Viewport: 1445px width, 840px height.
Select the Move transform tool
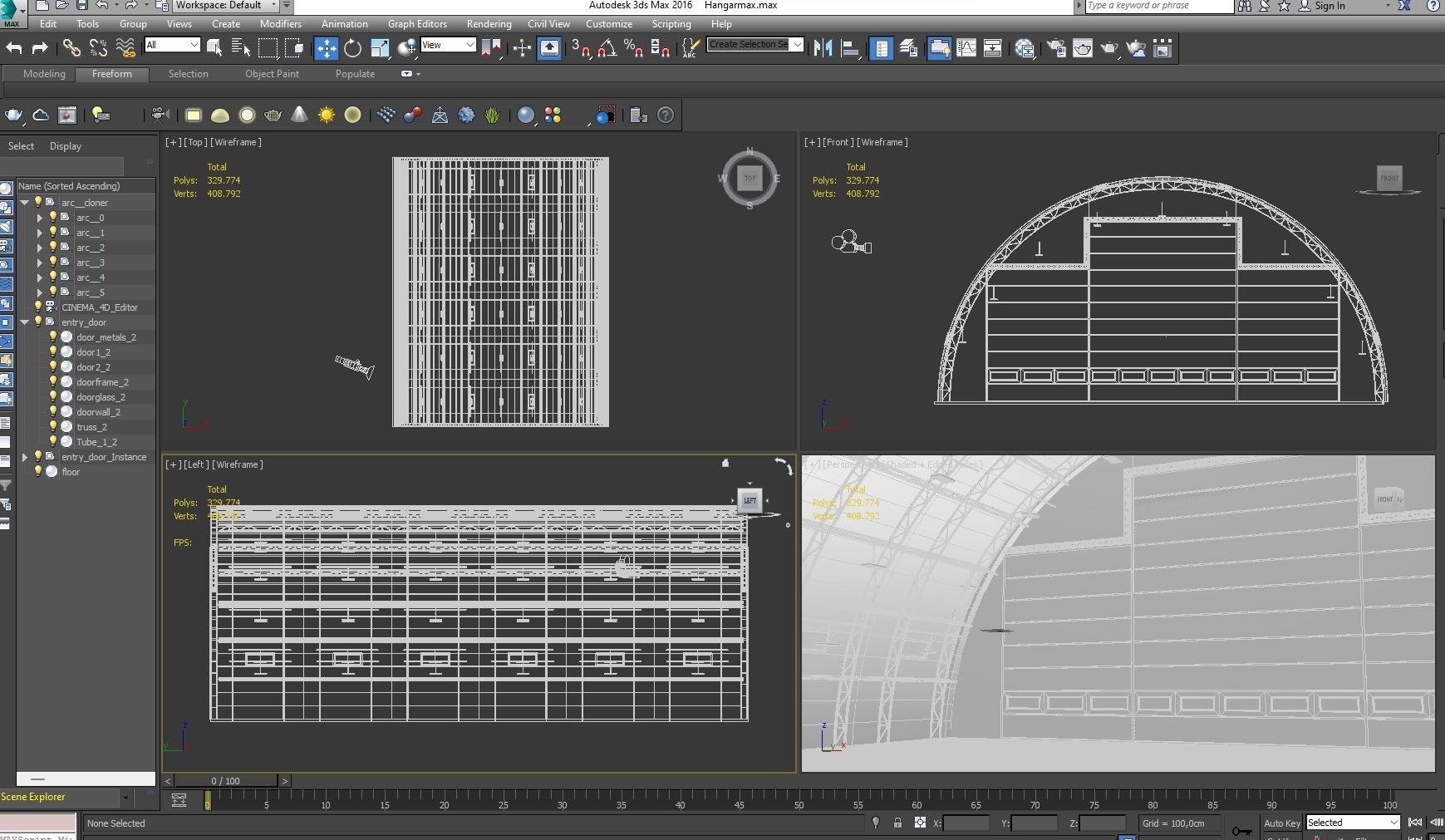326,48
